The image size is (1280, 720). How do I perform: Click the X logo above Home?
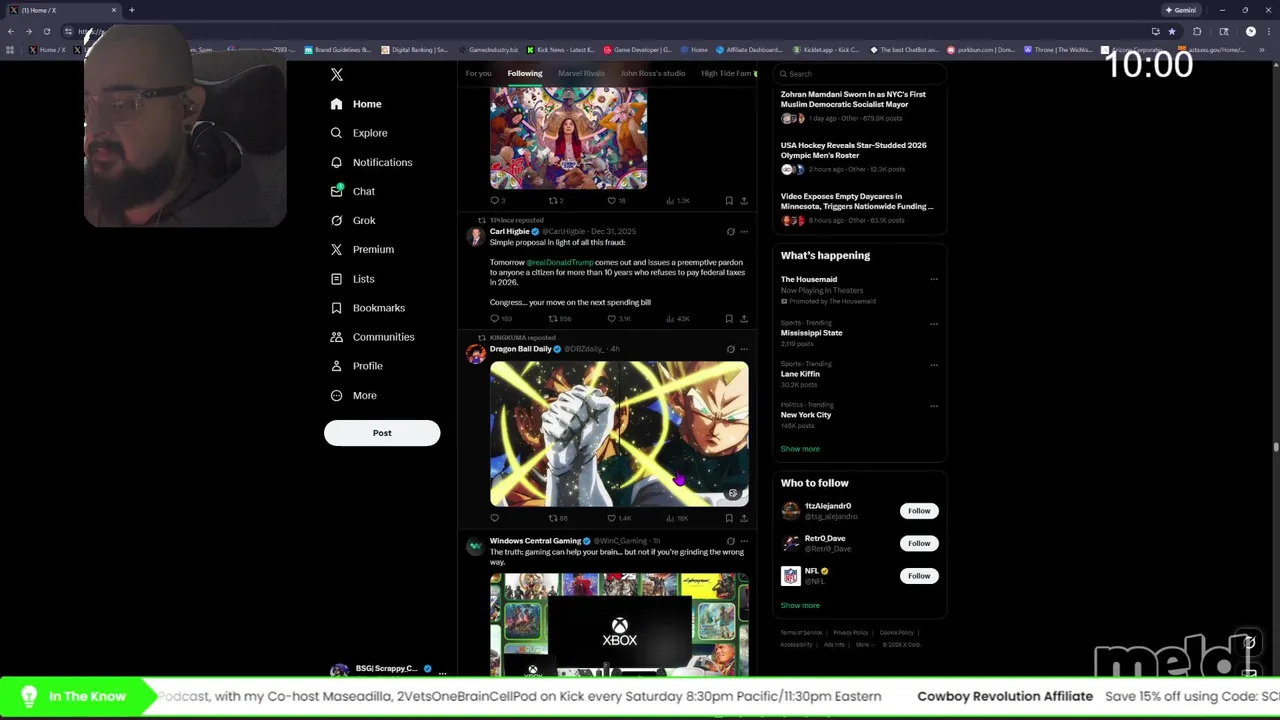coord(337,75)
